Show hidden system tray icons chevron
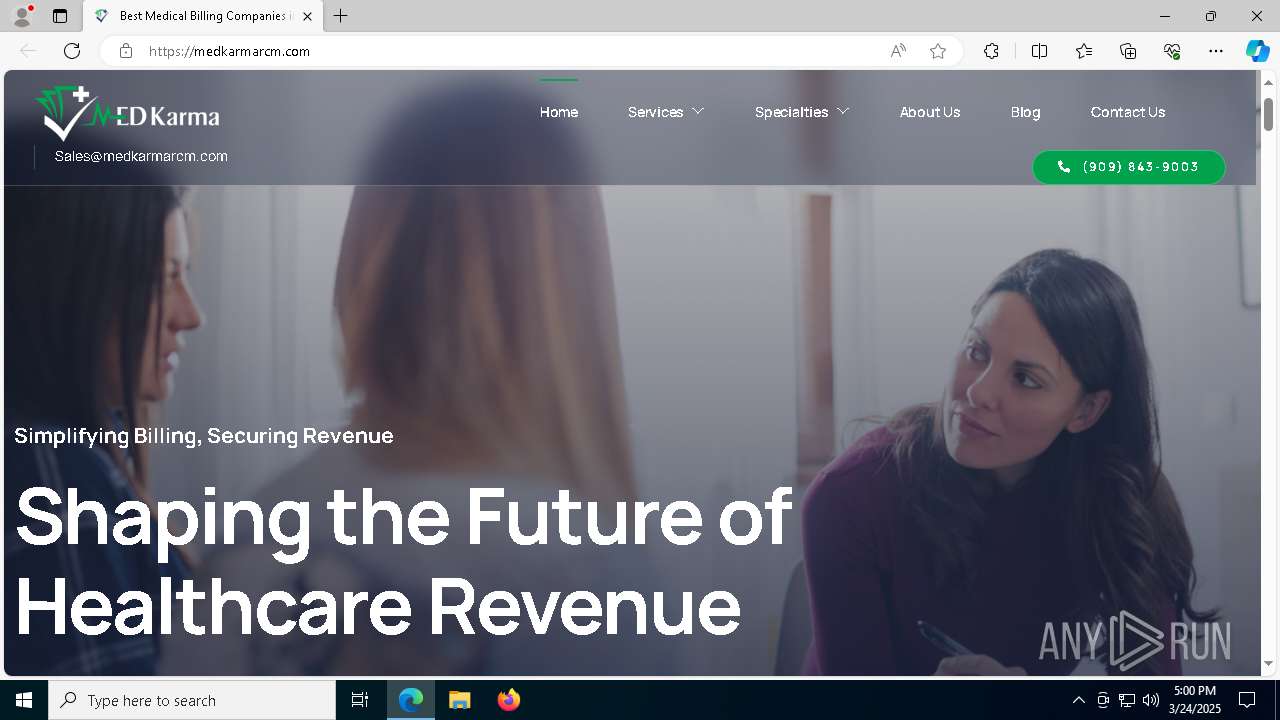Screen dimensions: 1280x720 coord(1078,700)
